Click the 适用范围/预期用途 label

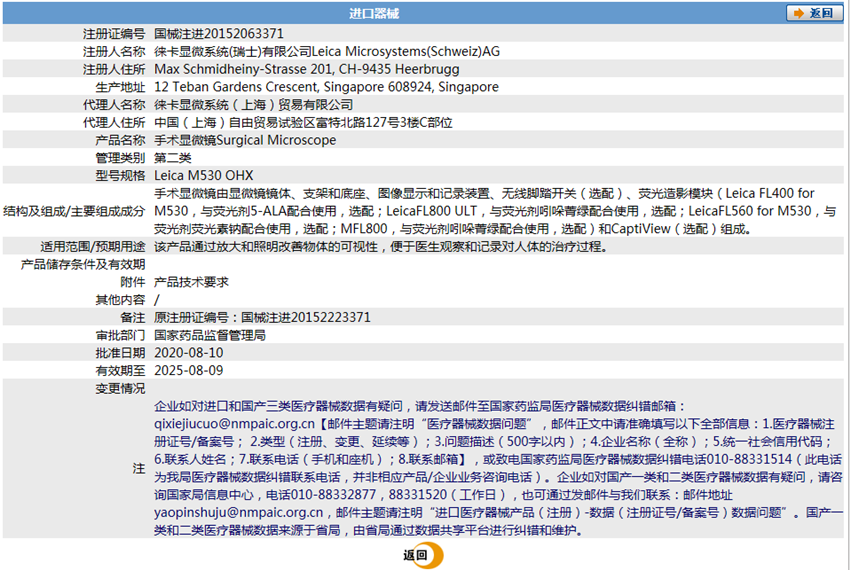point(93,247)
